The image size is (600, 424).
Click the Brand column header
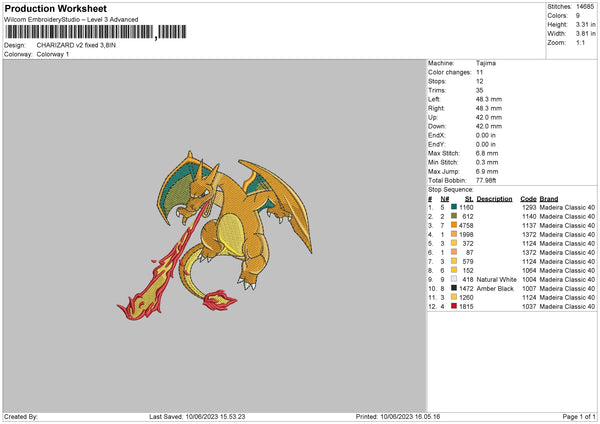[549, 198]
